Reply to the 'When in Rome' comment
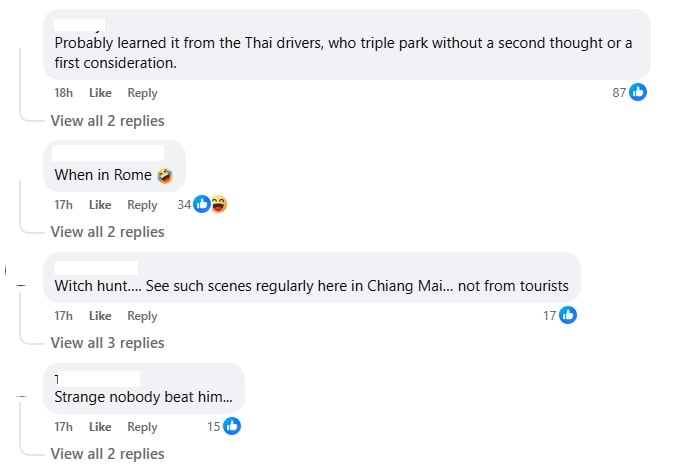This screenshot has height=469, width=676. coord(142,205)
